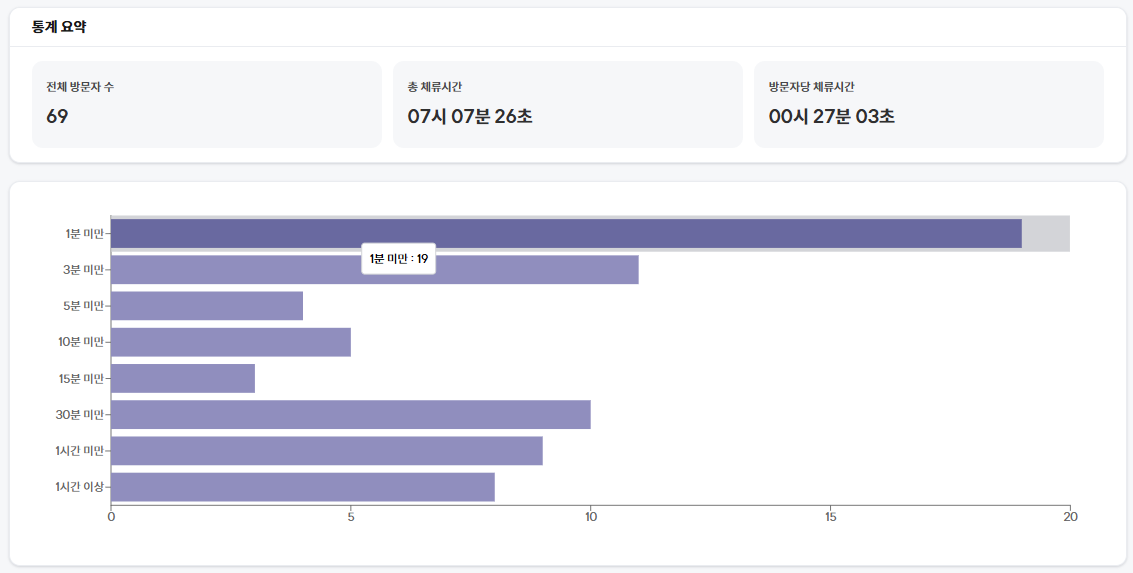Click the 1시간 미만 bar
The width and height of the screenshot is (1133, 573).
(326, 451)
